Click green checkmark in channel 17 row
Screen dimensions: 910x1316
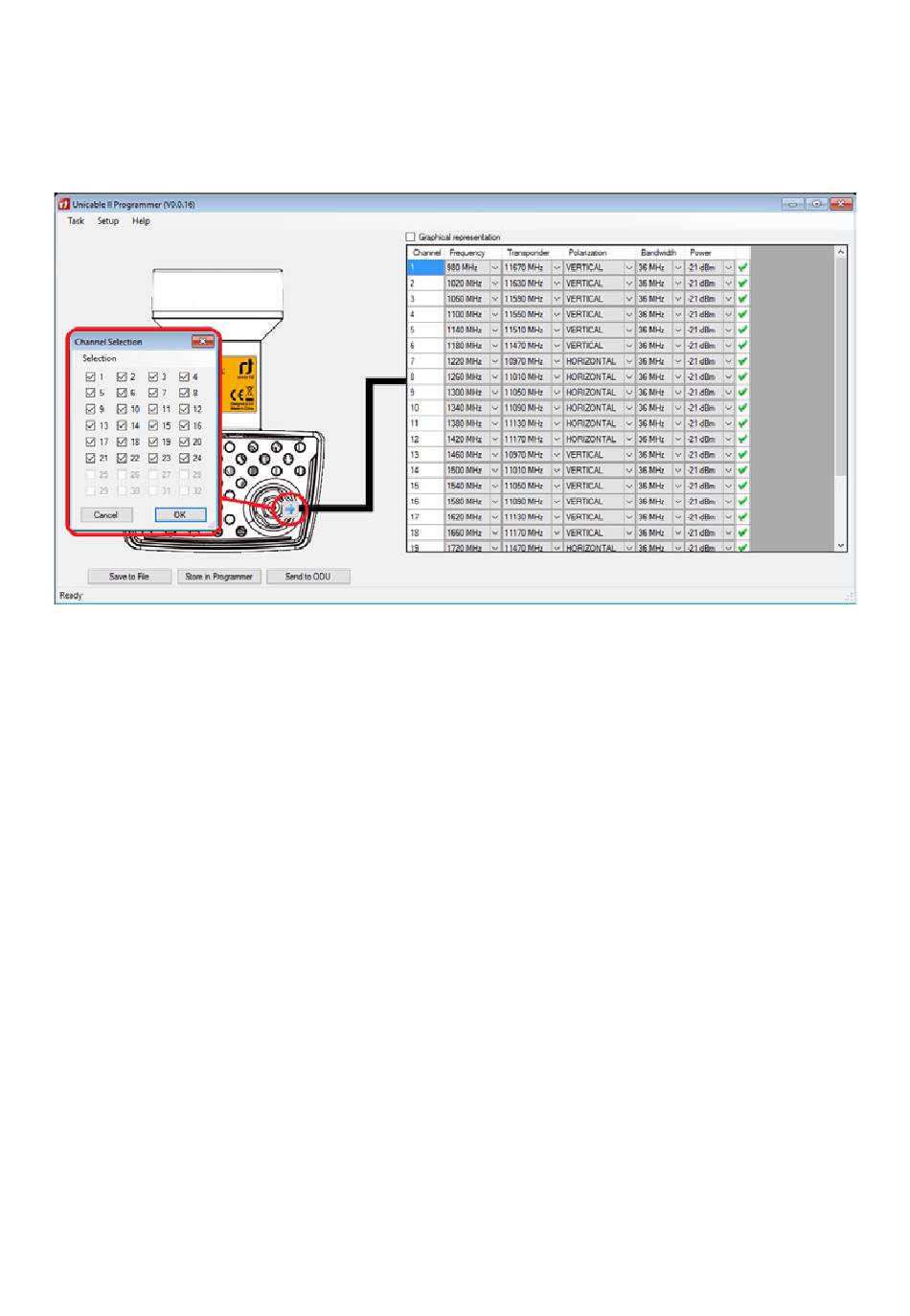[742, 517]
